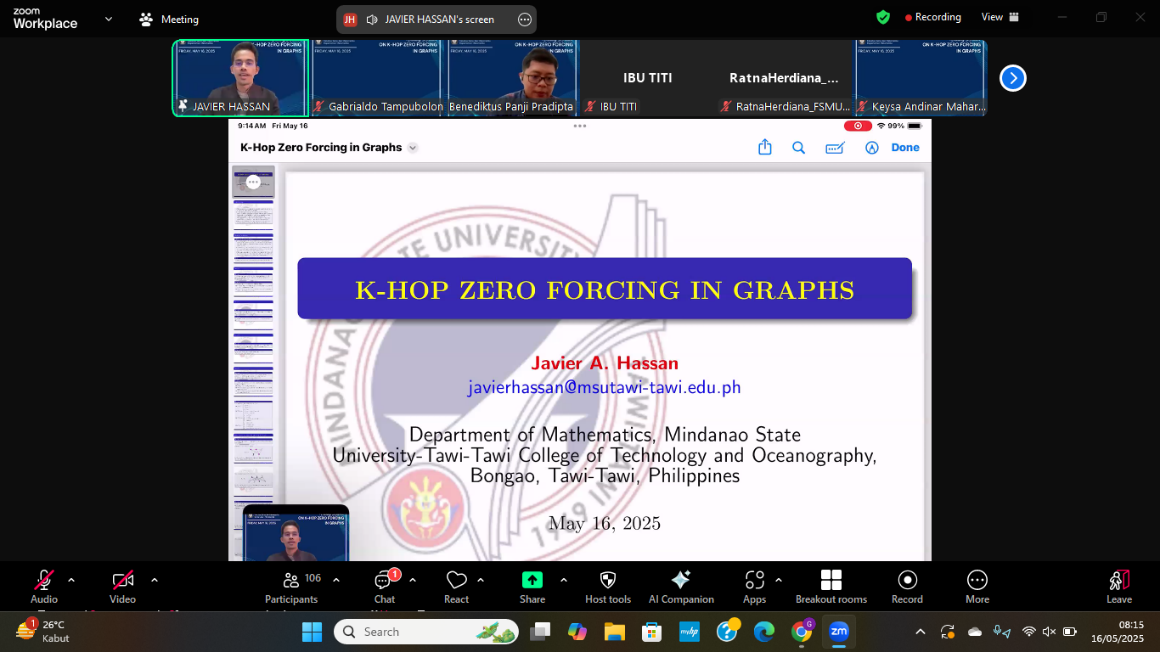
Task: Open Windows taskbar Search box
Action: (426, 632)
